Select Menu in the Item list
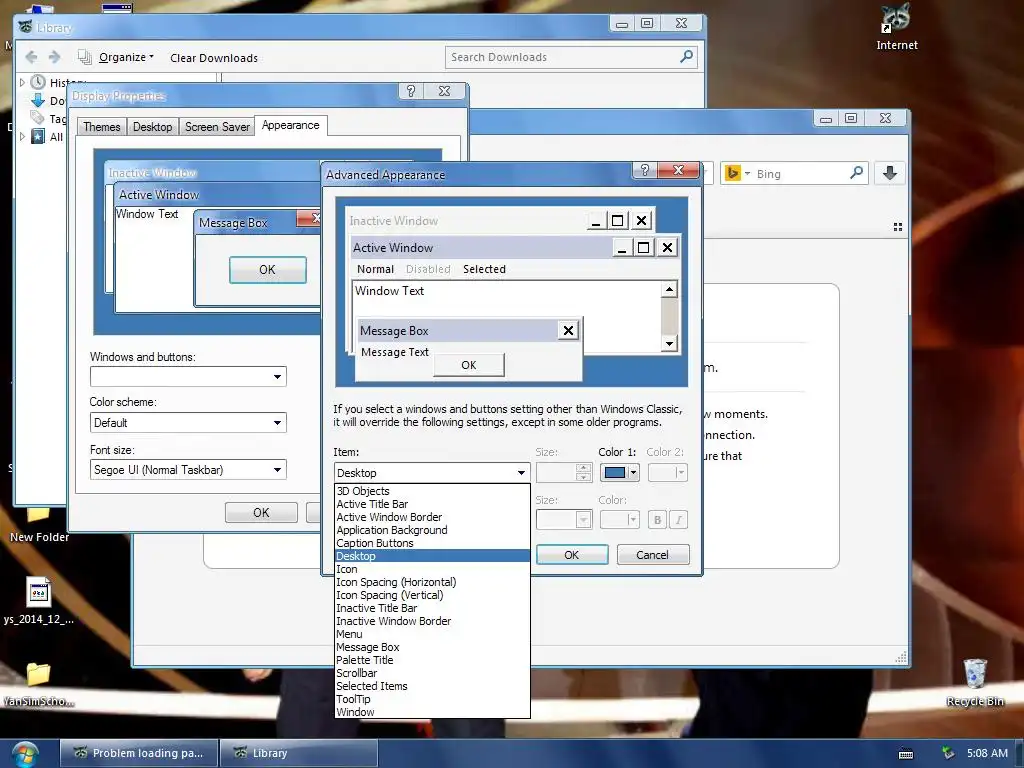Viewport: 1024px width, 768px height. click(432, 634)
